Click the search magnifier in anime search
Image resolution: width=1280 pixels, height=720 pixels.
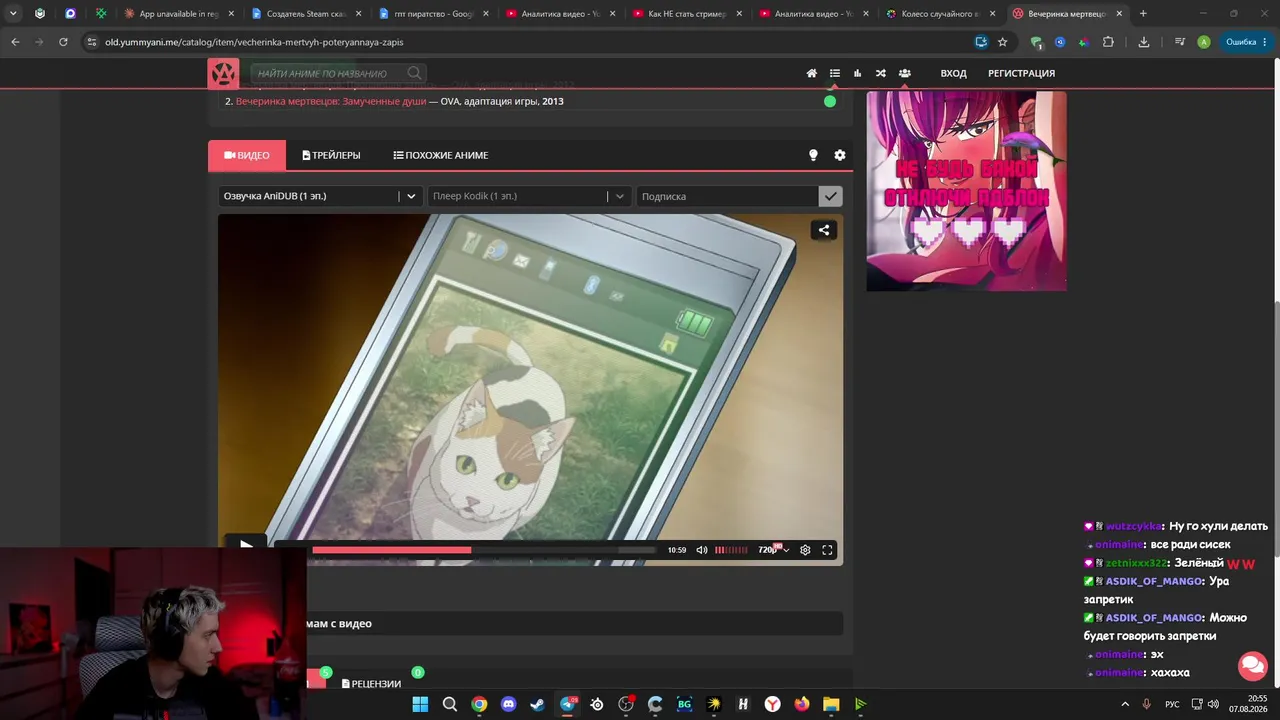point(414,73)
